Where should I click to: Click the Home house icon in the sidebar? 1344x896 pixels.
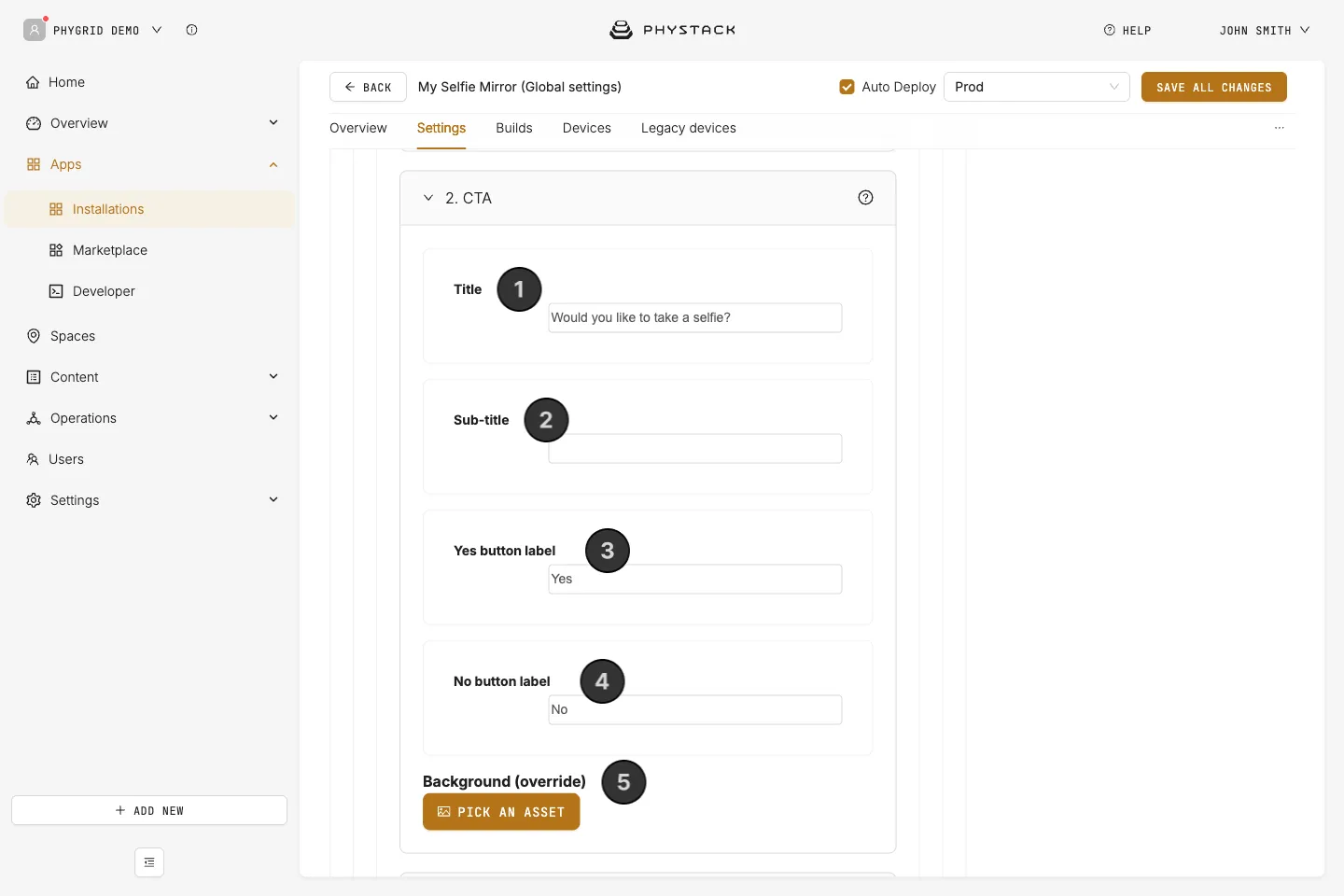(x=33, y=82)
